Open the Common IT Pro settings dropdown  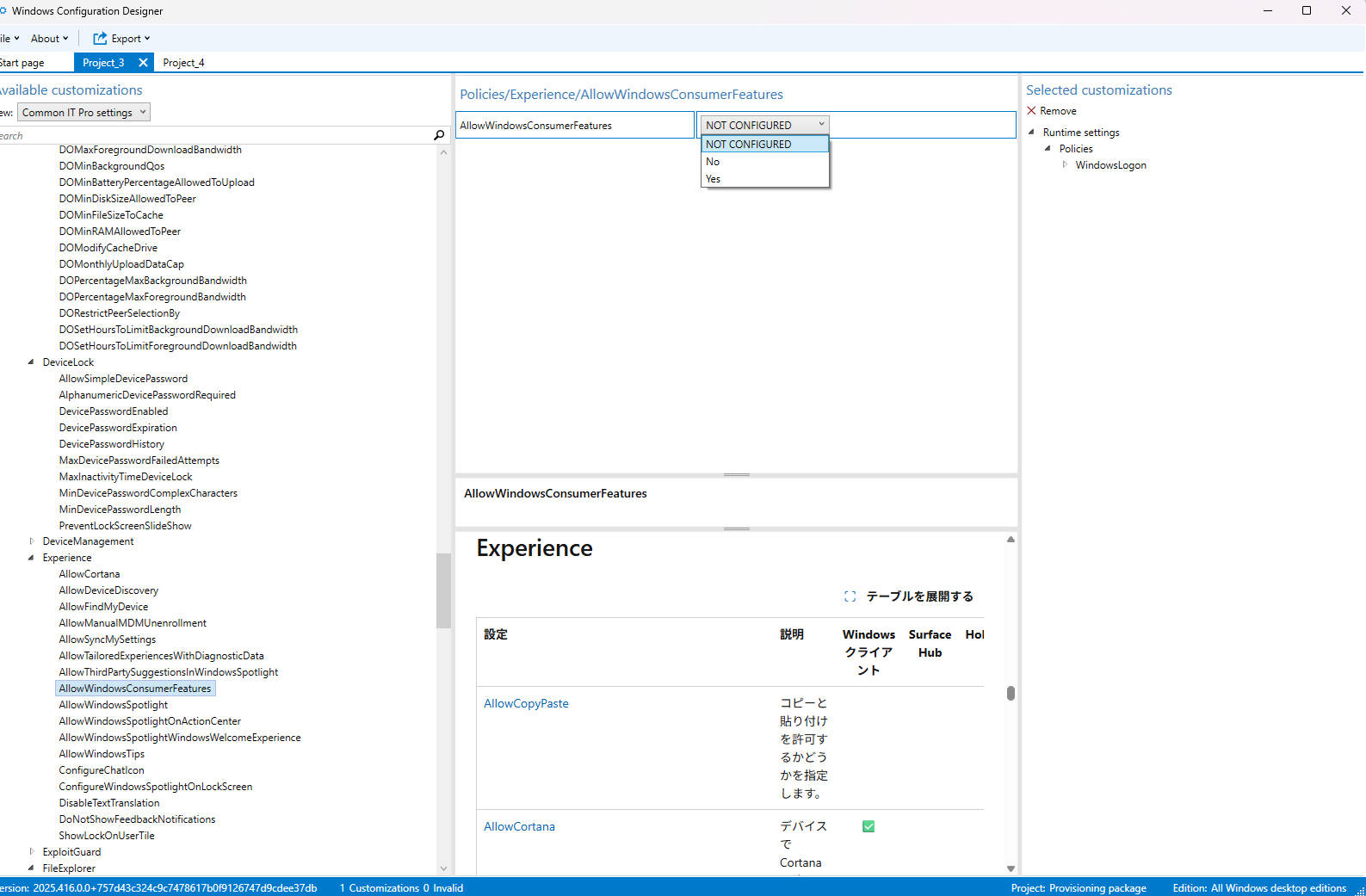pyautogui.click(x=83, y=113)
